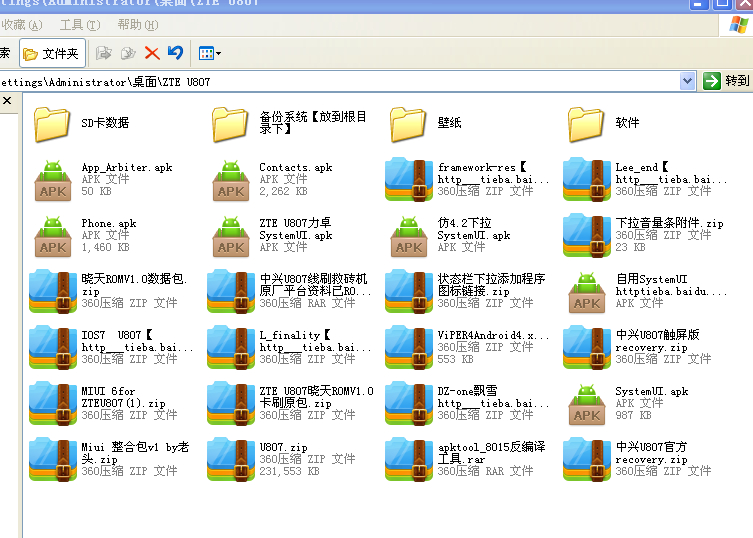This screenshot has height=538, width=753.
Task: Toggle the 文件夹 folders pane button
Action: pos(52,53)
